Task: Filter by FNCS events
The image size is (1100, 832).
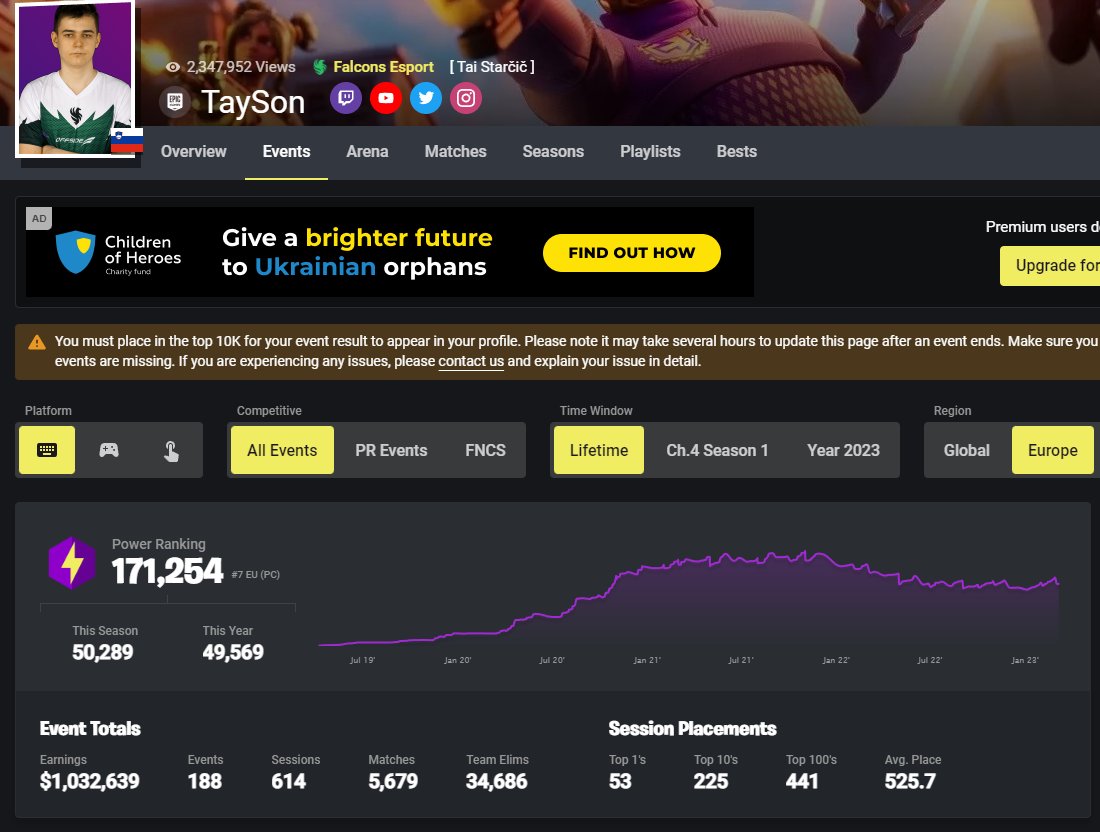Action: [485, 450]
